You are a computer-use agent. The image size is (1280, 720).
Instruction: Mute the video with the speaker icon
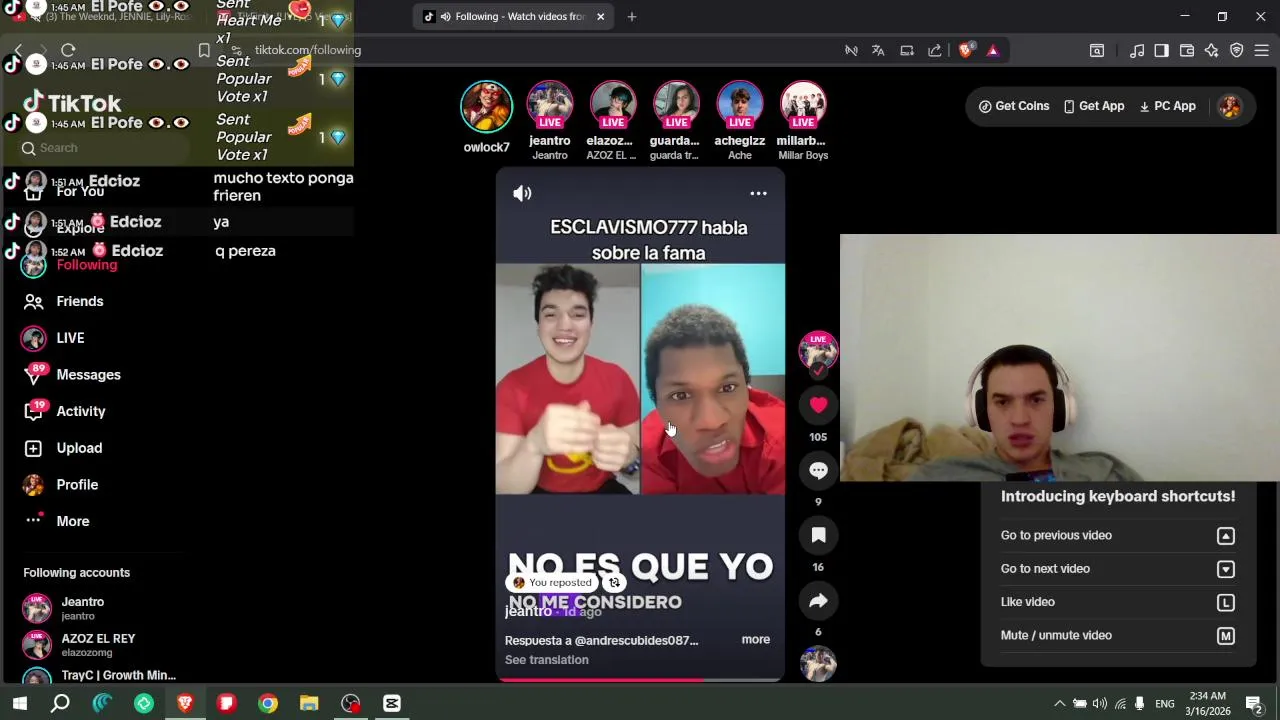[x=522, y=193]
